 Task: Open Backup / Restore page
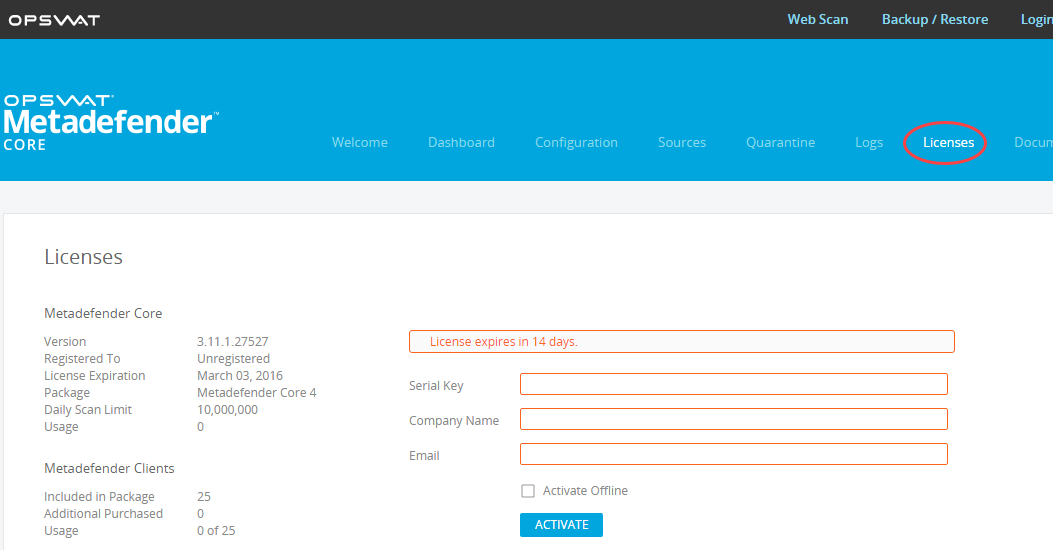(x=935, y=19)
